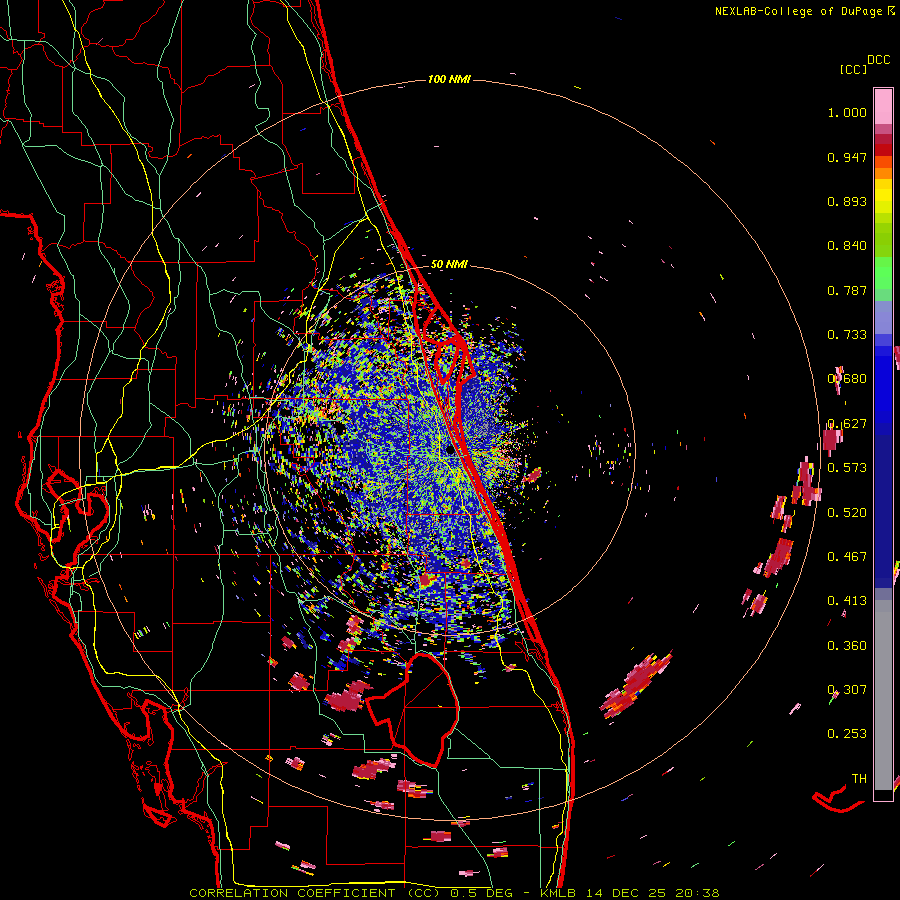Click the 0.840 scale value
Viewport: 900px width, 900px height.
847,246
